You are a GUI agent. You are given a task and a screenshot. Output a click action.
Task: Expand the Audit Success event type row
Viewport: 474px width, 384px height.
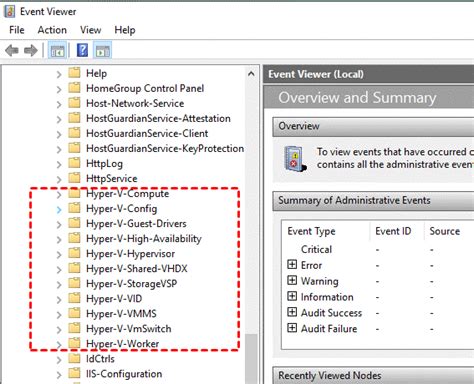(x=292, y=312)
